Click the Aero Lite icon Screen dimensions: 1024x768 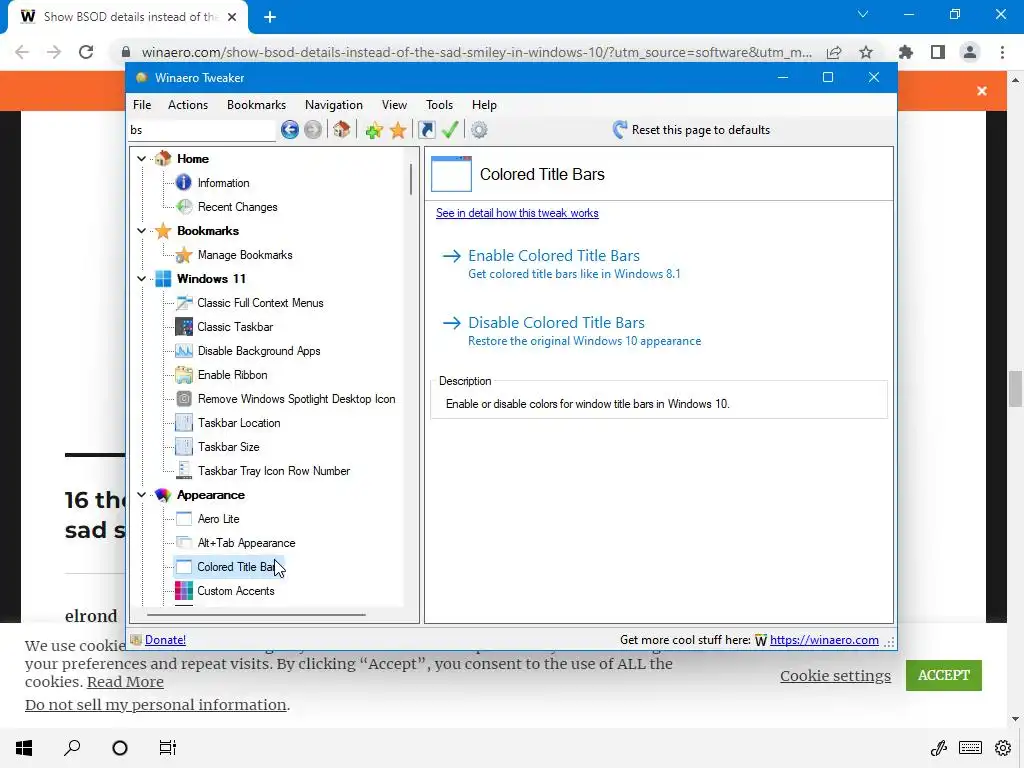click(x=184, y=519)
